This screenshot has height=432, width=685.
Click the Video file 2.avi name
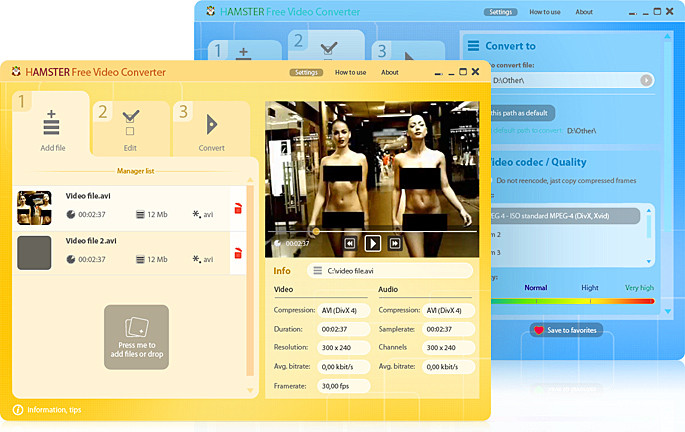pyautogui.click(x=91, y=241)
